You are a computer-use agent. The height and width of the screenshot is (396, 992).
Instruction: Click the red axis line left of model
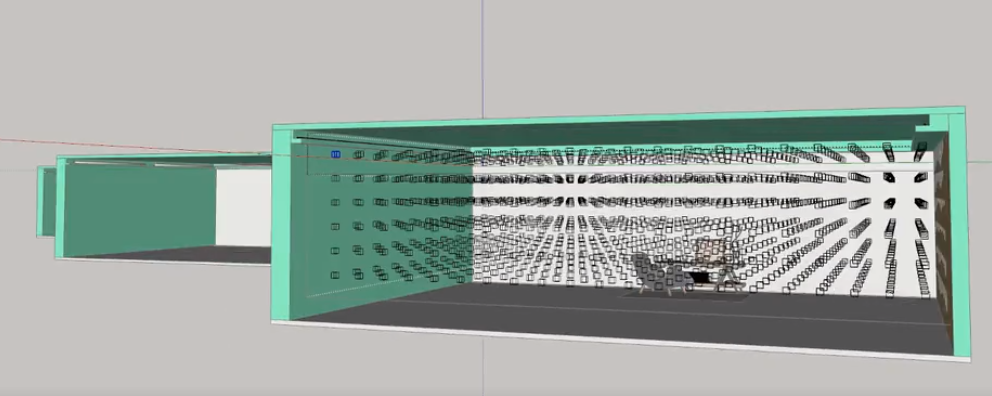point(127,145)
